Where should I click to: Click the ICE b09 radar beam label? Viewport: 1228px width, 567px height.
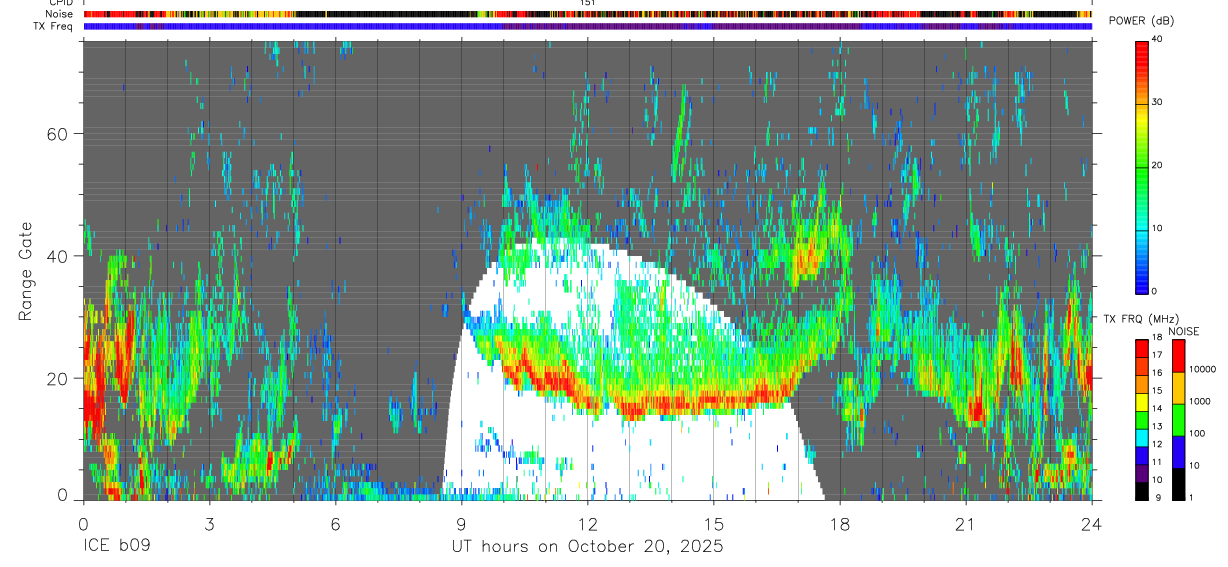[x=115, y=547]
